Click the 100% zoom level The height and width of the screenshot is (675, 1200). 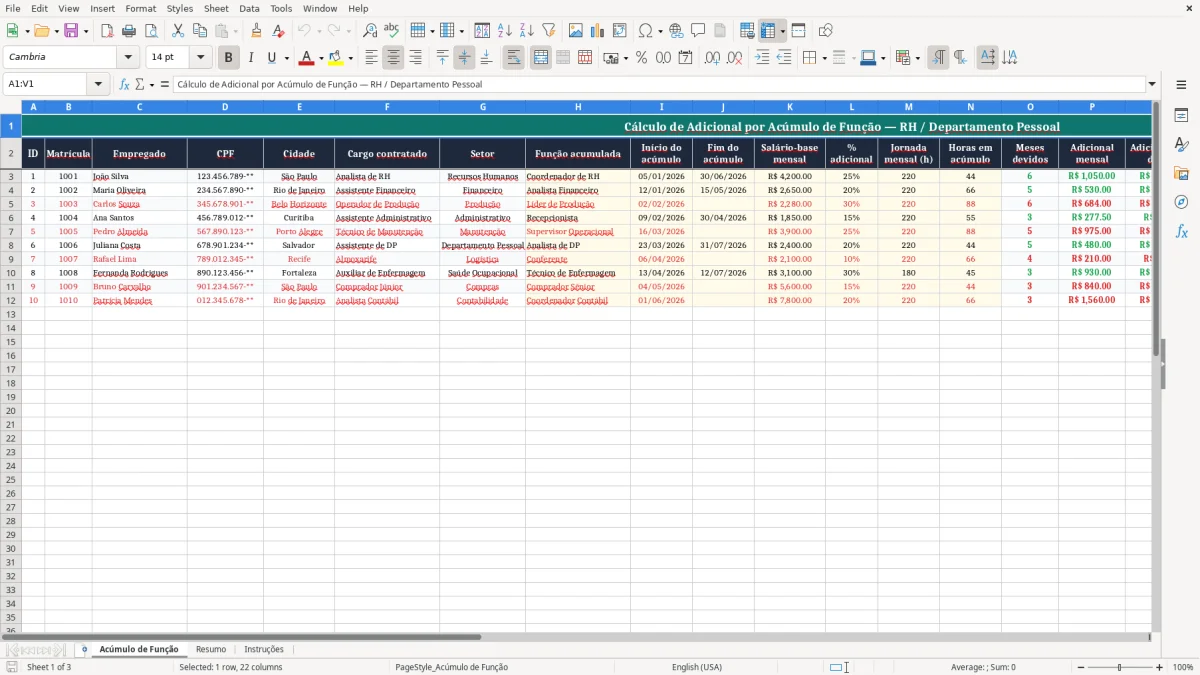coord(1183,667)
